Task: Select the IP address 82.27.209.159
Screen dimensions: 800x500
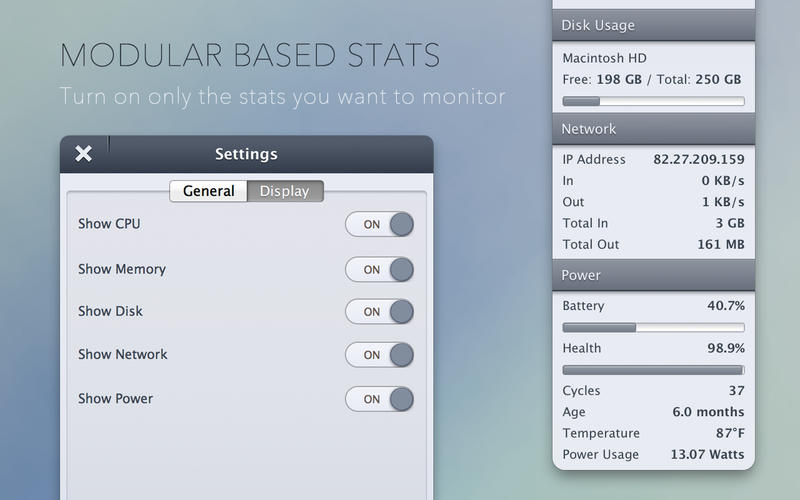Action: pos(699,159)
